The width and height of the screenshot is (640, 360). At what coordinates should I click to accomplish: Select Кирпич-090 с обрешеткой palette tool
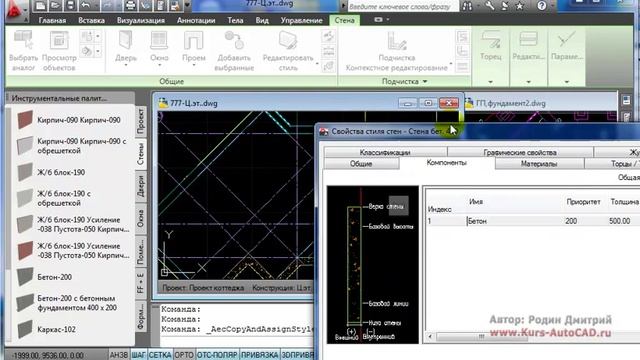[x=71, y=146]
